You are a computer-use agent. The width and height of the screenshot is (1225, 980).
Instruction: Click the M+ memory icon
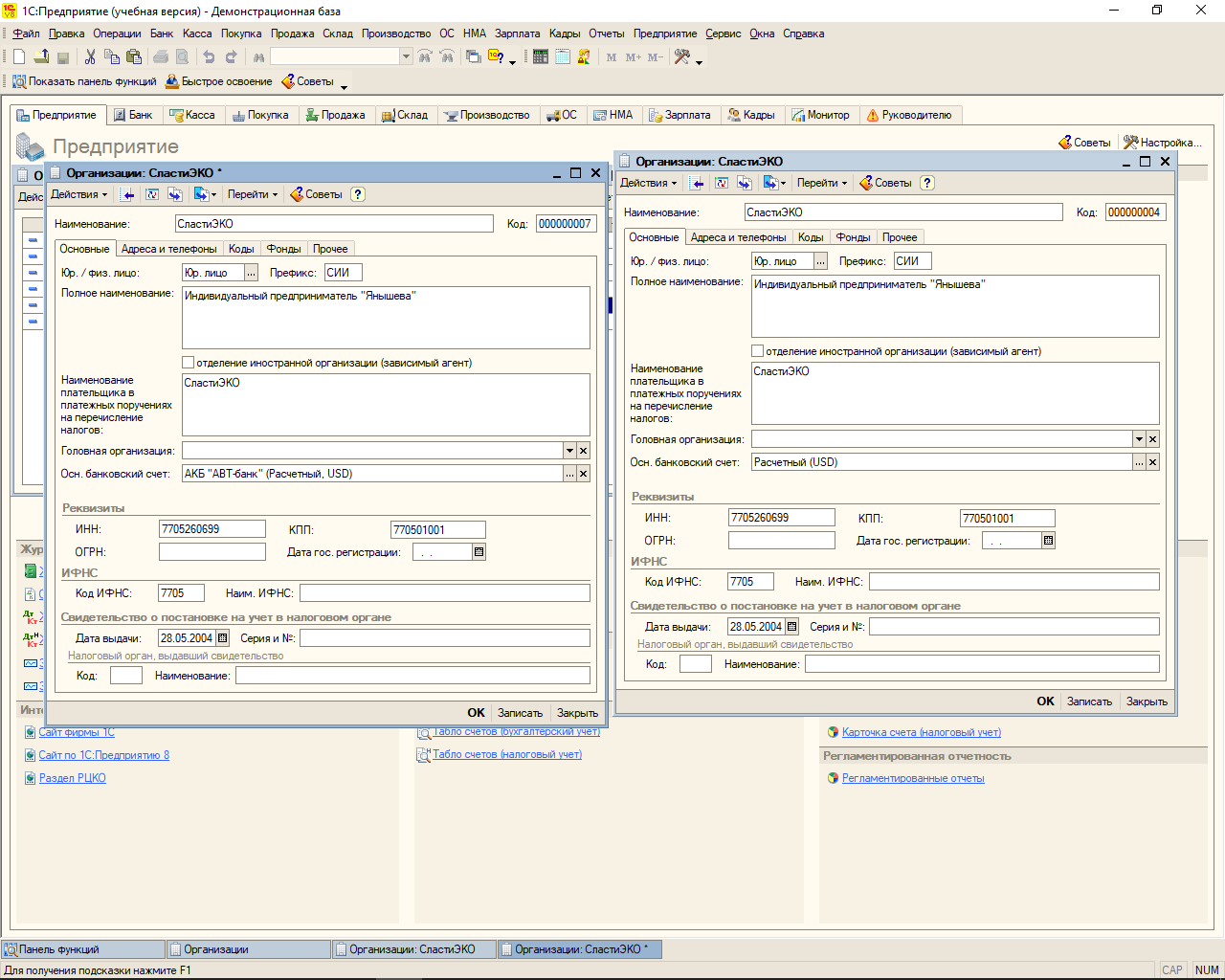click(633, 57)
